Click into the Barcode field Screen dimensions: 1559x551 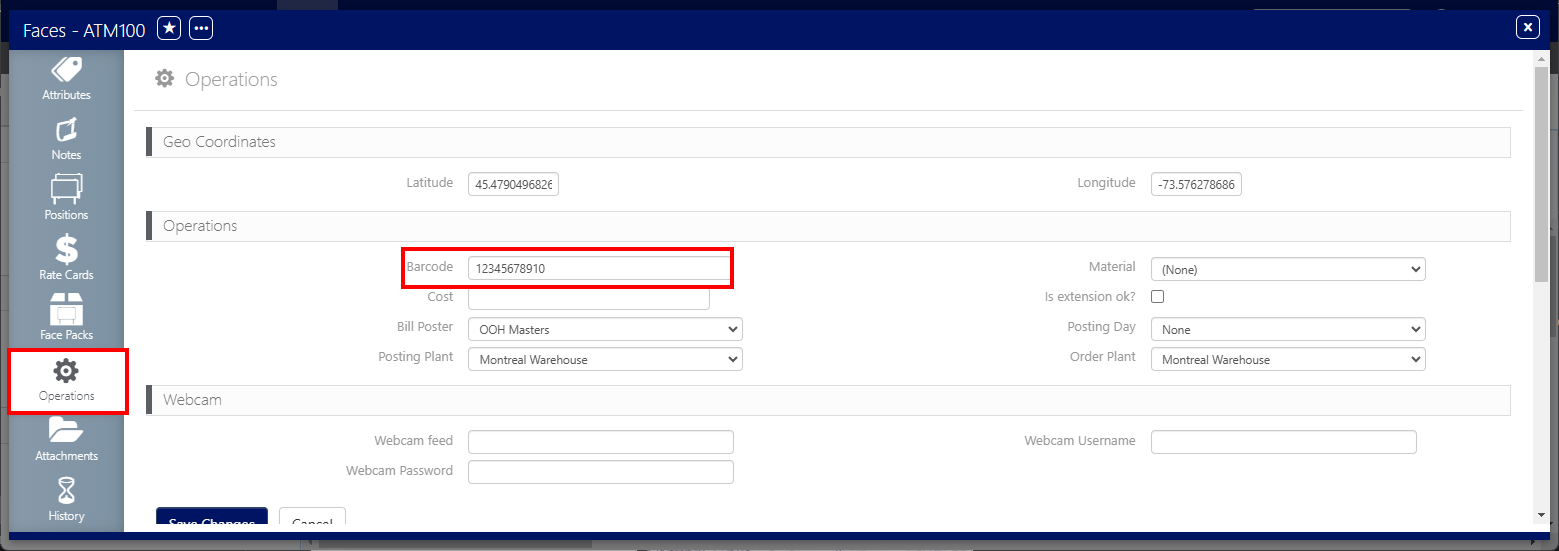pos(598,269)
